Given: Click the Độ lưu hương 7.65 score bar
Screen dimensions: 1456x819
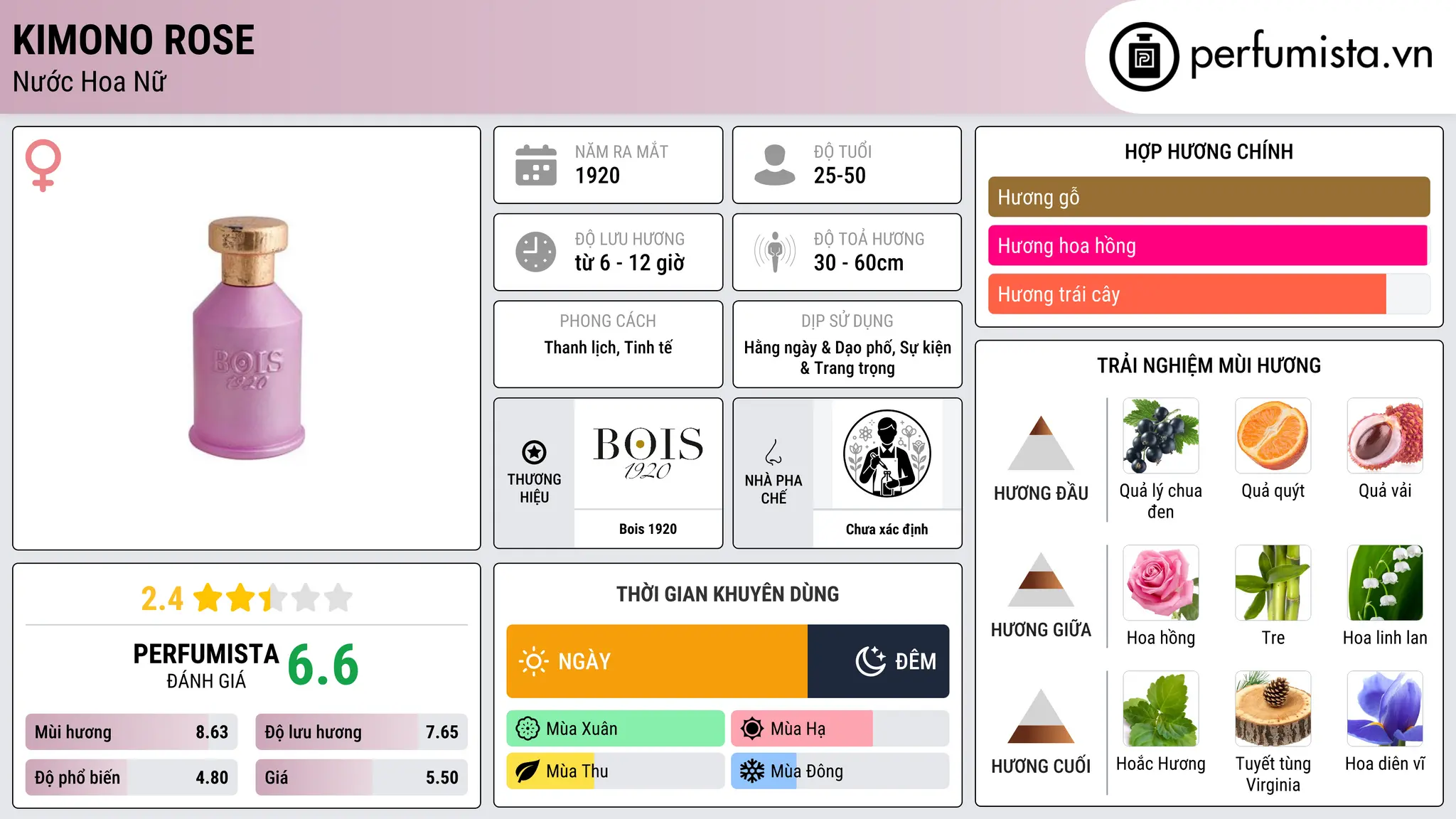Looking at the screenshot, I should 361,732.
